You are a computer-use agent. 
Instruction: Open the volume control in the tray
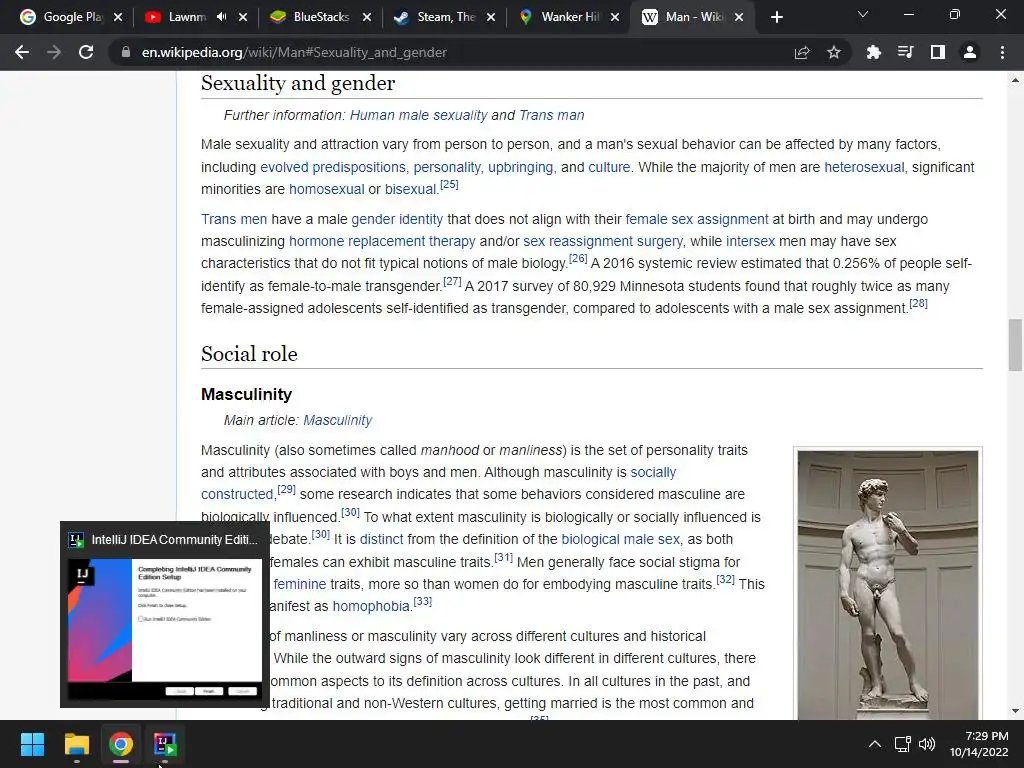point(927,744)
